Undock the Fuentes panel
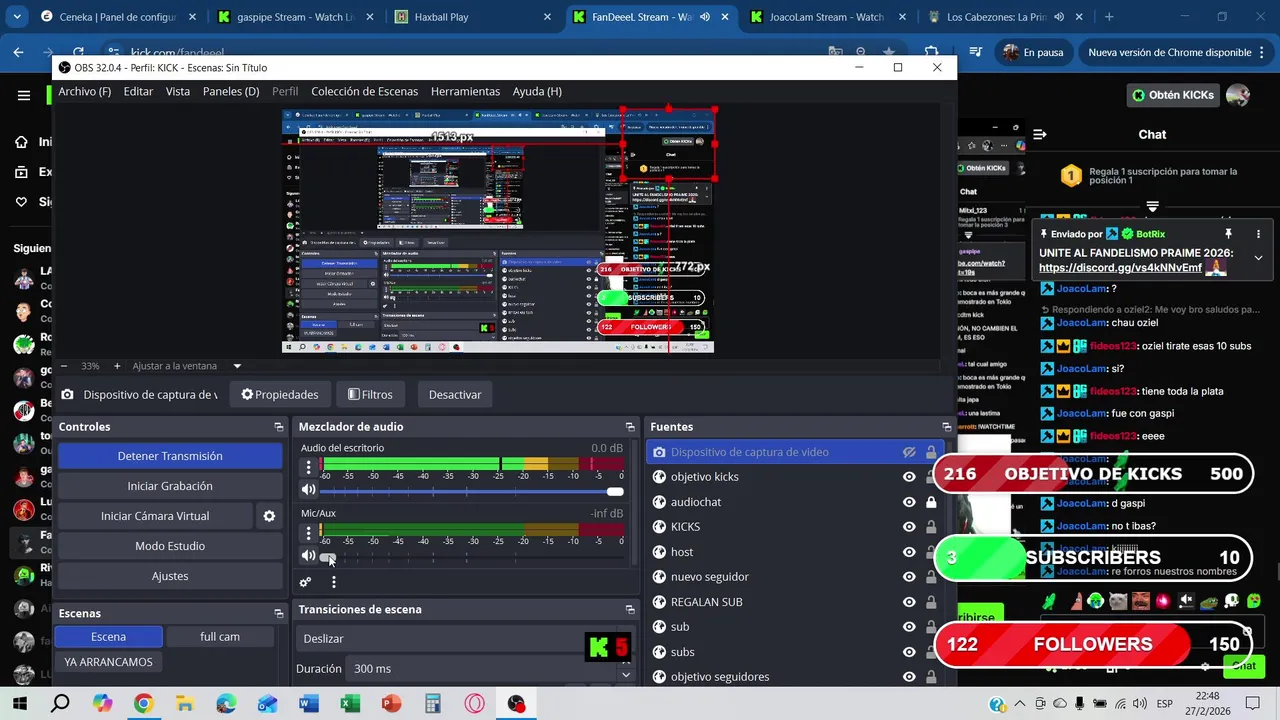 click(946, 427)
